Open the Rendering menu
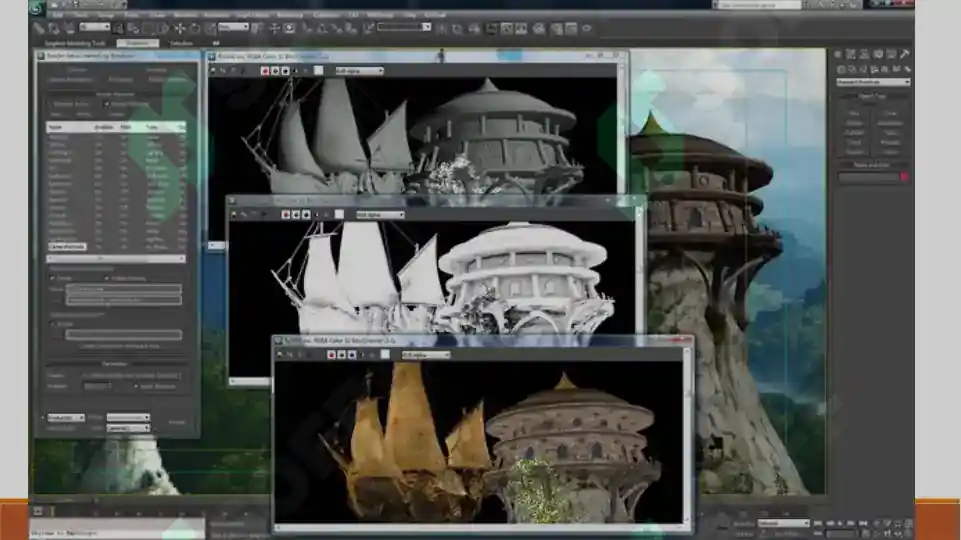 click(290, 15)
